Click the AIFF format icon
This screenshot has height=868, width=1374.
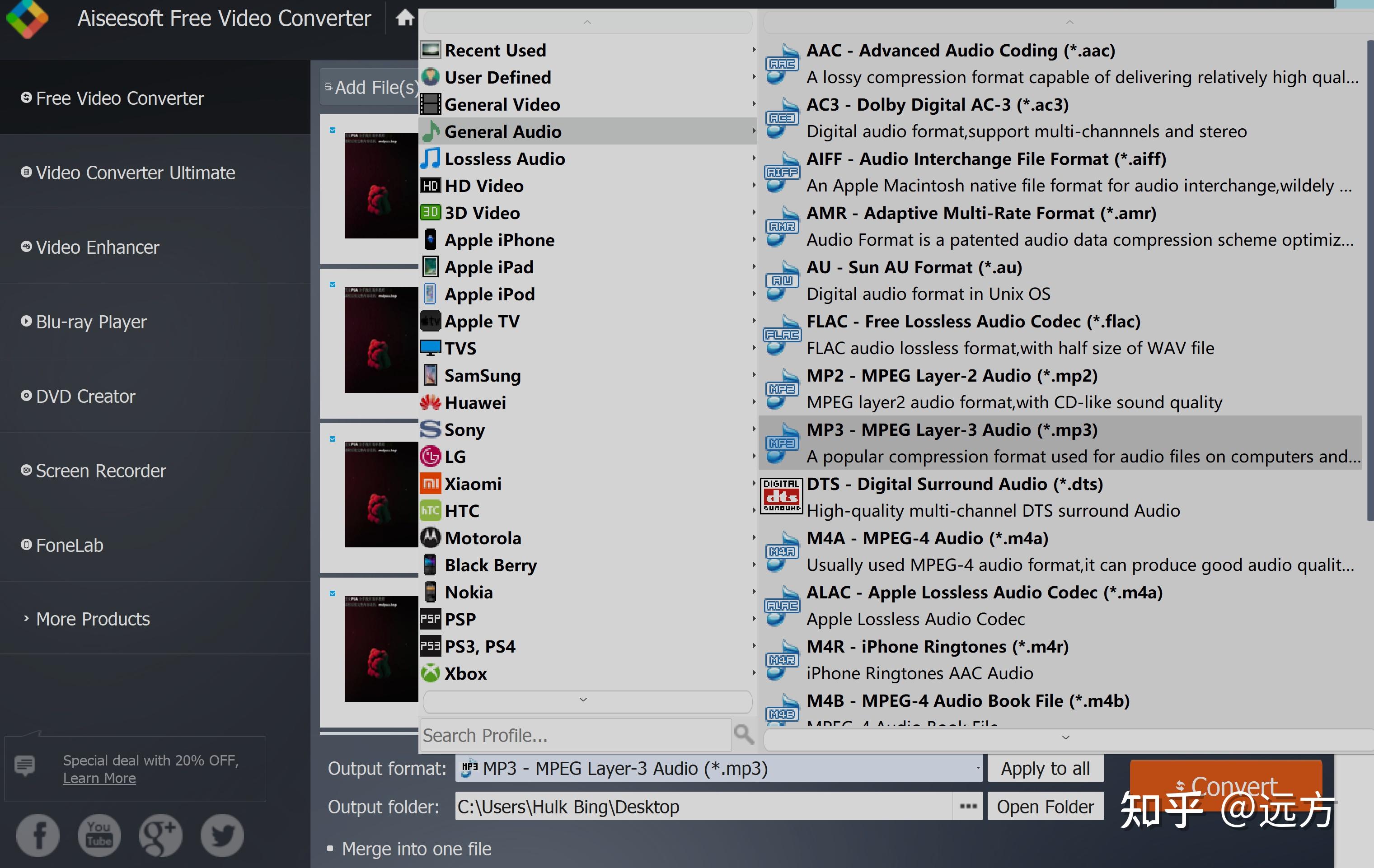tap(782, 172)
